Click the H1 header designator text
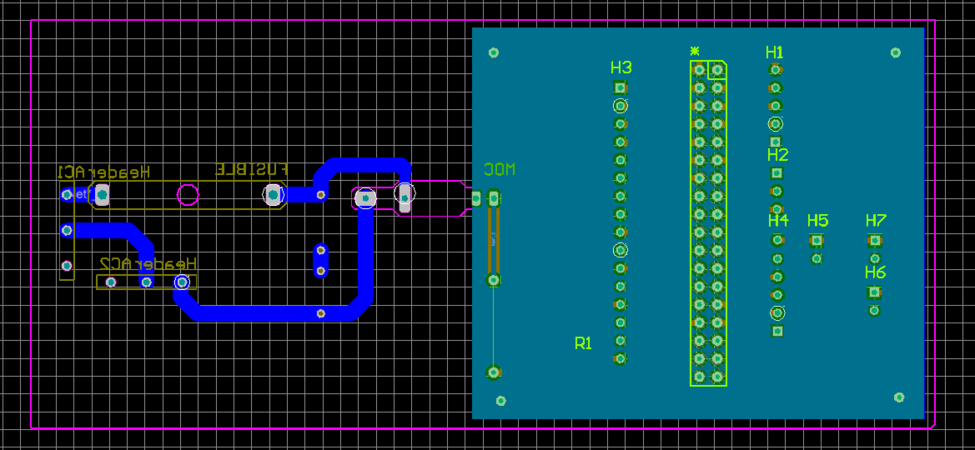This screenshot has width=975, height=450. click(775, 52)
